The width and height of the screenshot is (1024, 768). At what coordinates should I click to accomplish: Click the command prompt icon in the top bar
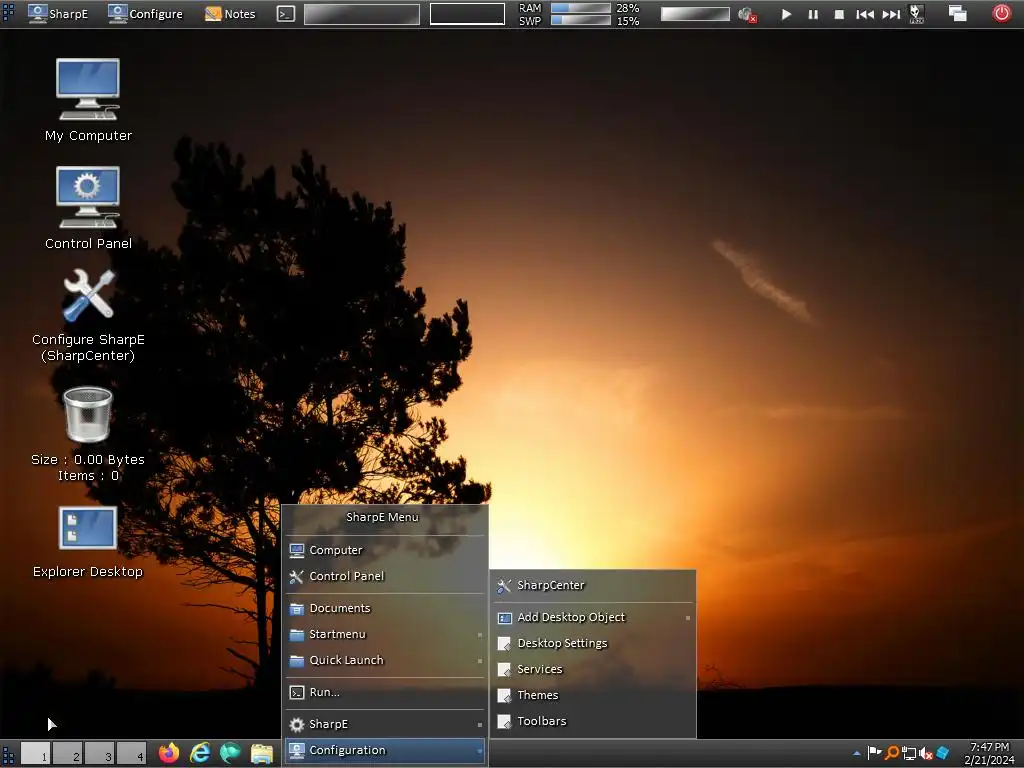pos(286,14)
